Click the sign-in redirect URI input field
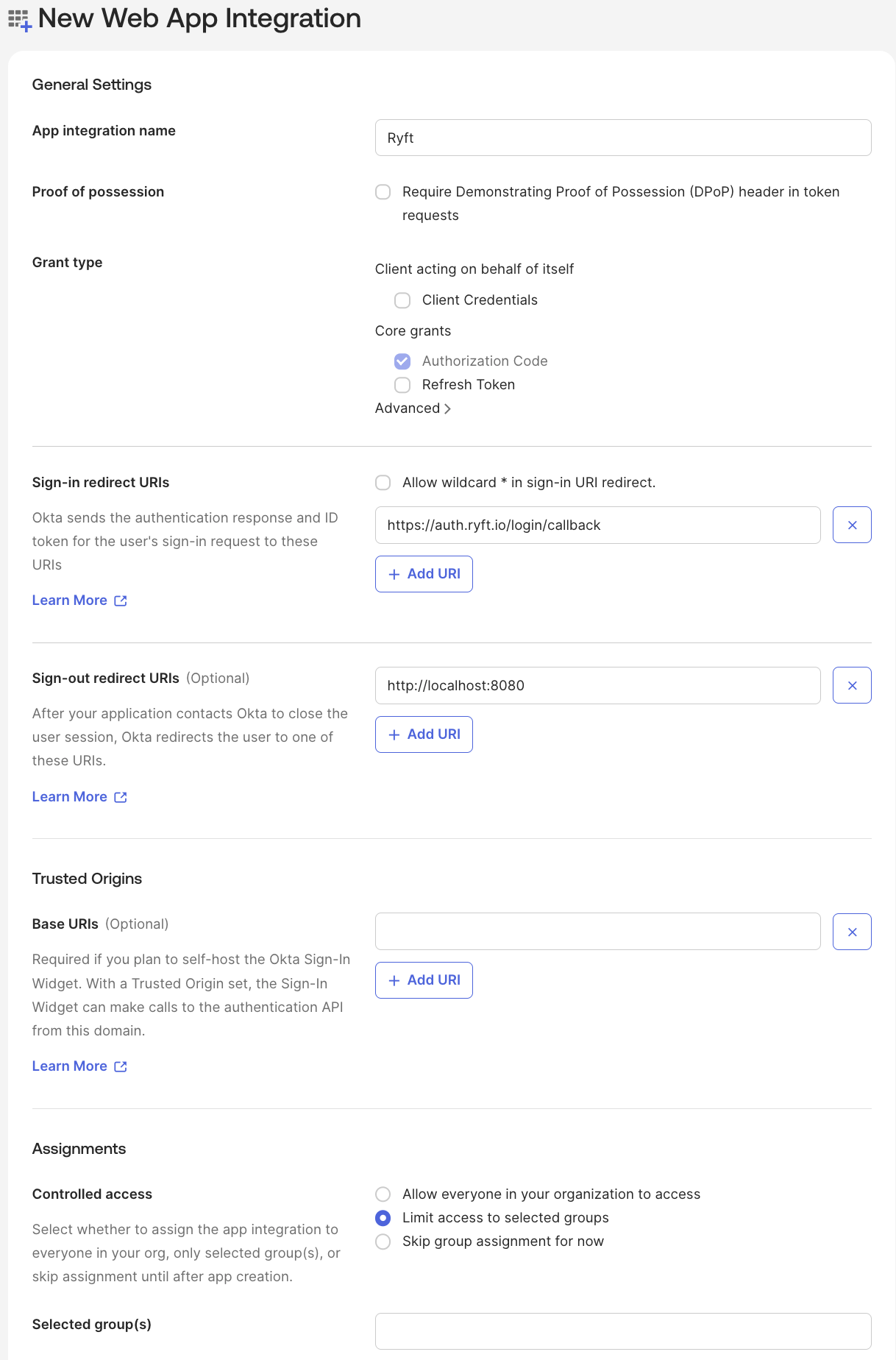 (x=598, y=525)
